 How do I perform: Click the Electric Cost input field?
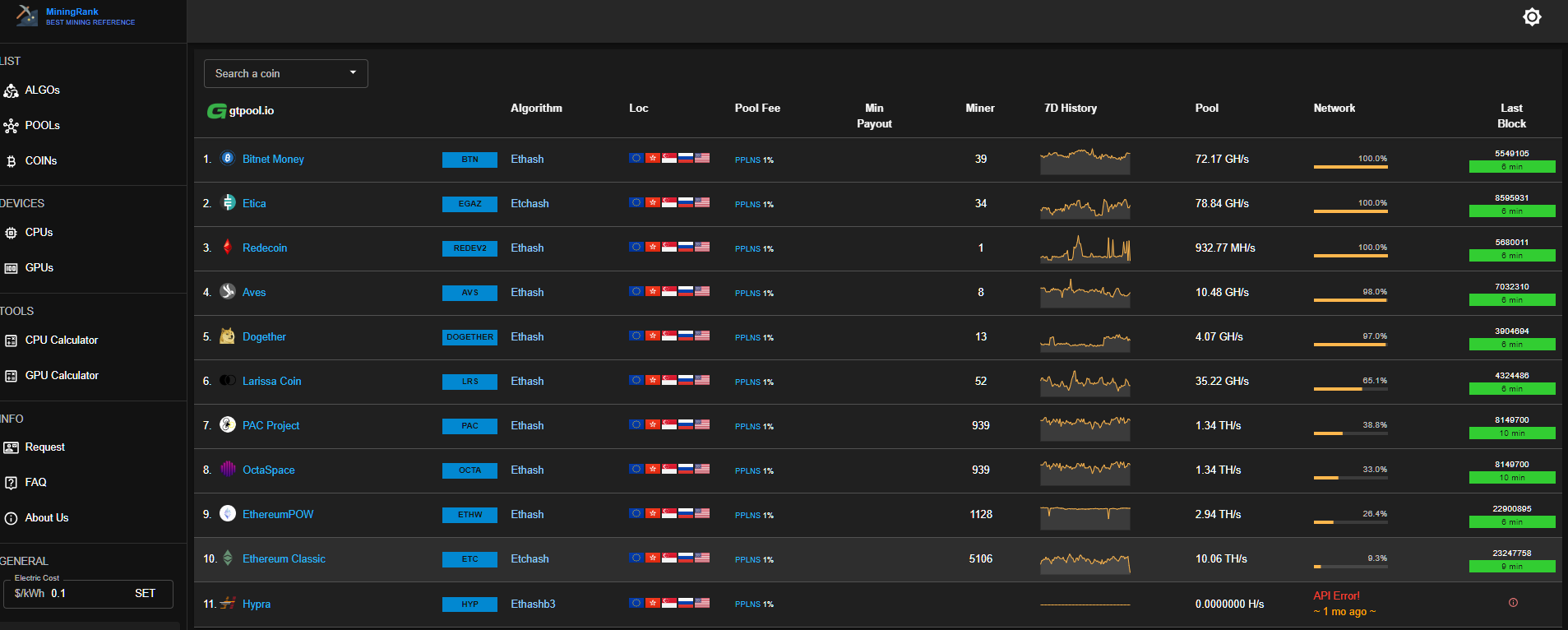(86, 594)
